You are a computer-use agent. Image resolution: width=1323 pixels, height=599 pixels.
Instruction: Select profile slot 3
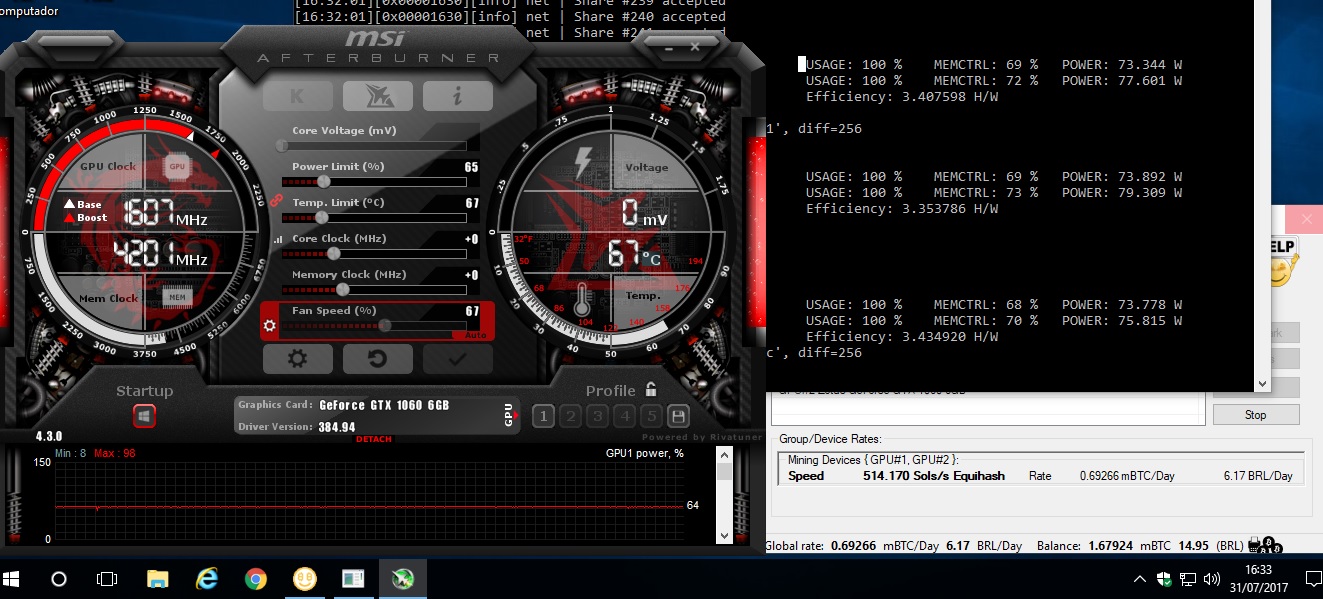tap(597, 417)
